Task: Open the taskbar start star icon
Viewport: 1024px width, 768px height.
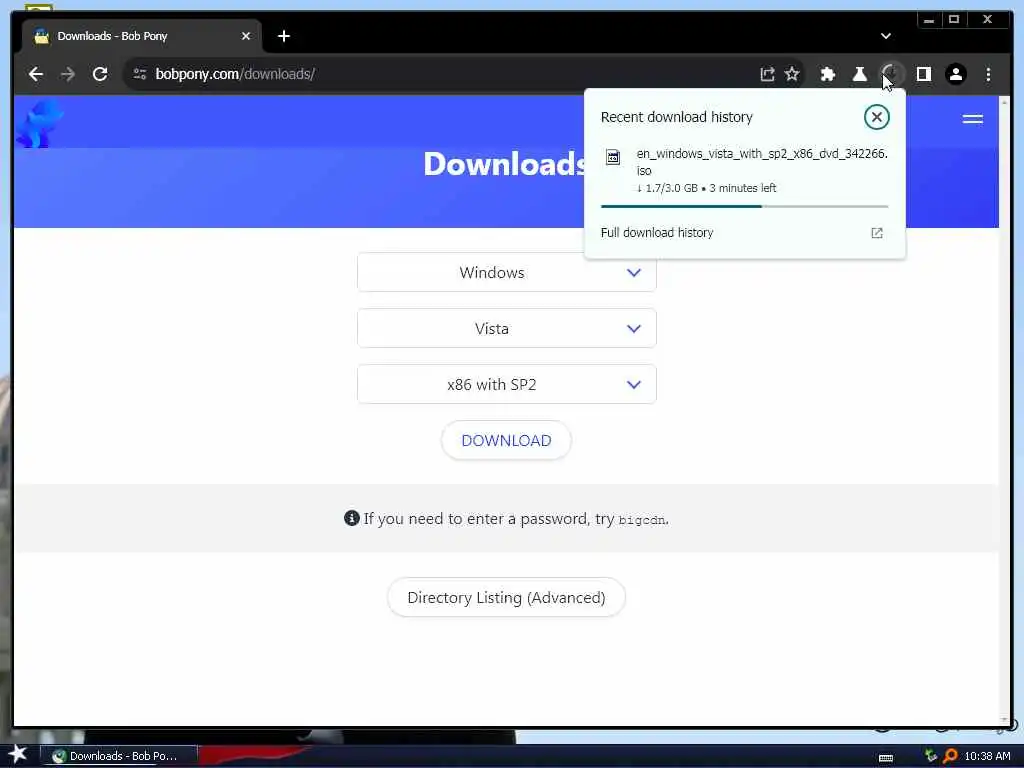Action: click(18, 754)
